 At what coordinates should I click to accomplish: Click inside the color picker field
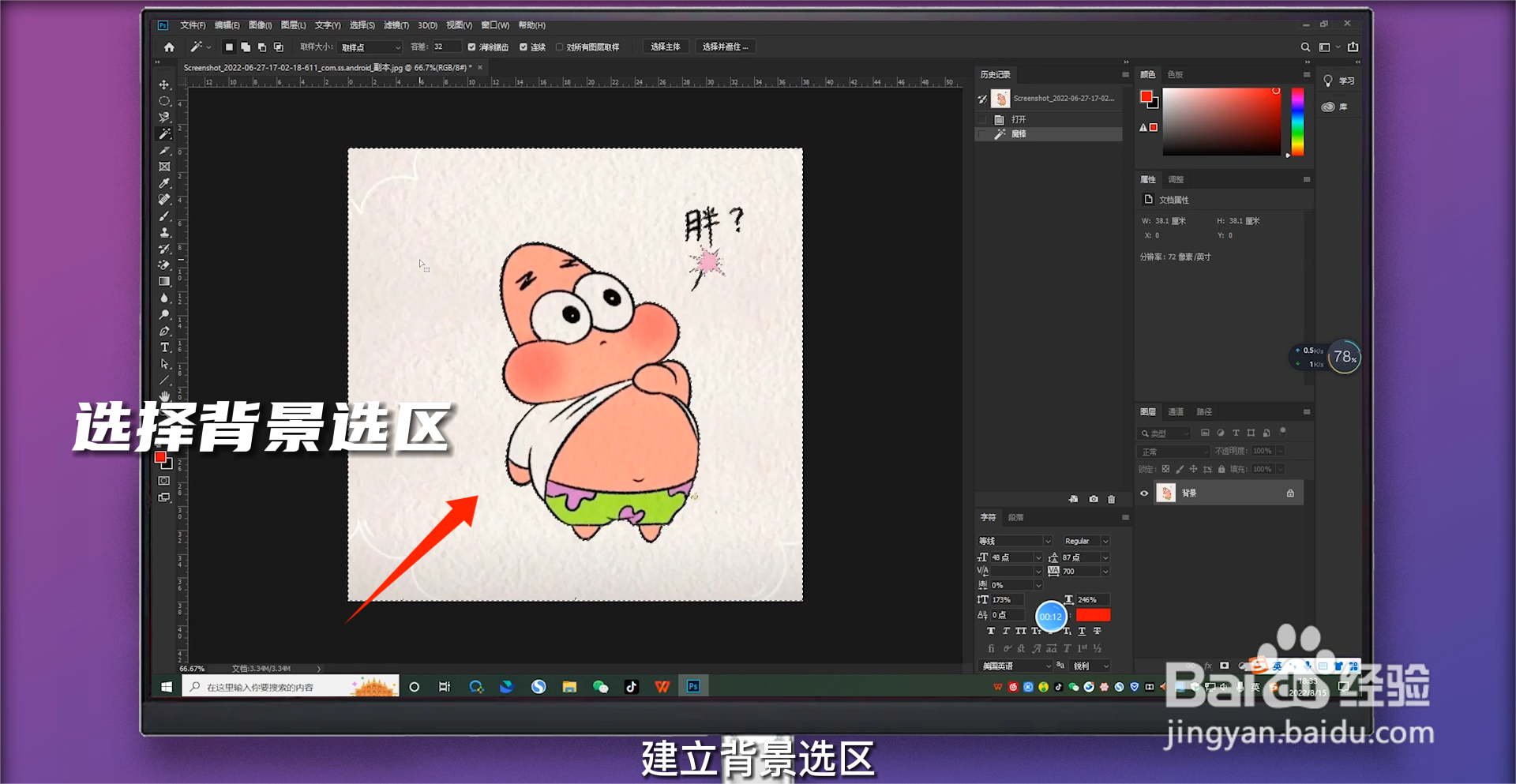(1221, 122)
